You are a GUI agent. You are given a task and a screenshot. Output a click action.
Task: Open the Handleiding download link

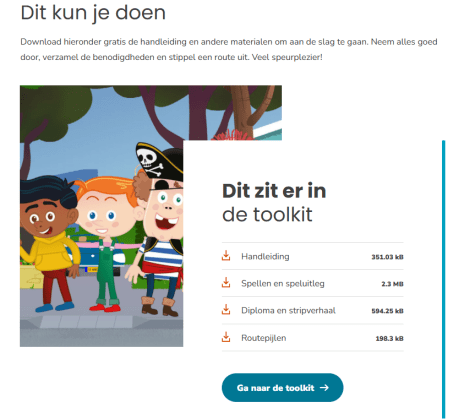tap(265, 256)
